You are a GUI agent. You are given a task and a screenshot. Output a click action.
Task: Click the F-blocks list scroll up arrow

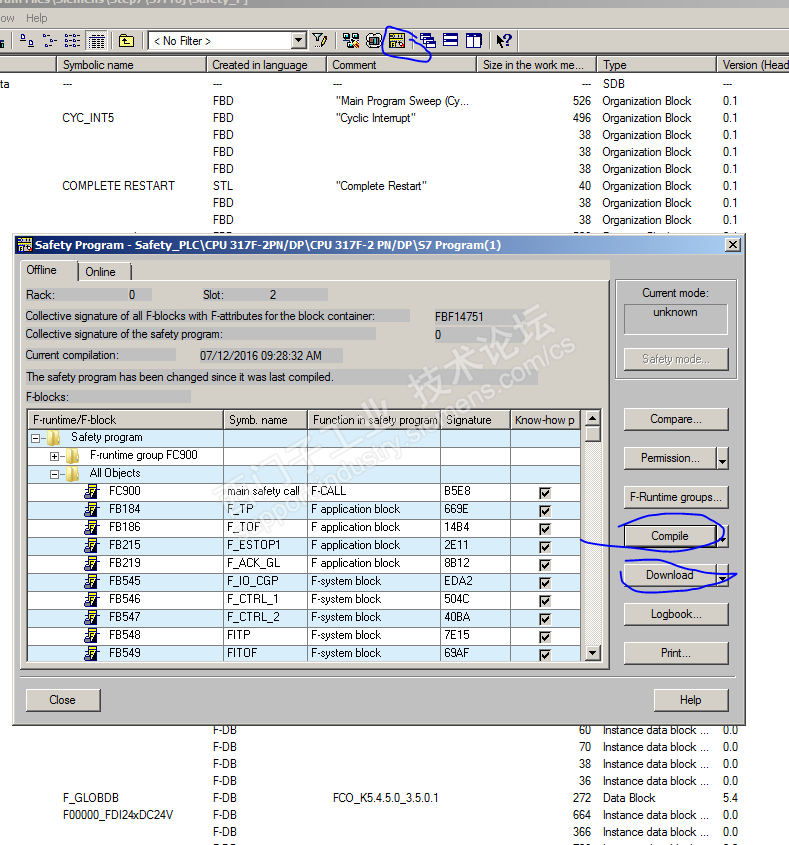pos(593,418)
